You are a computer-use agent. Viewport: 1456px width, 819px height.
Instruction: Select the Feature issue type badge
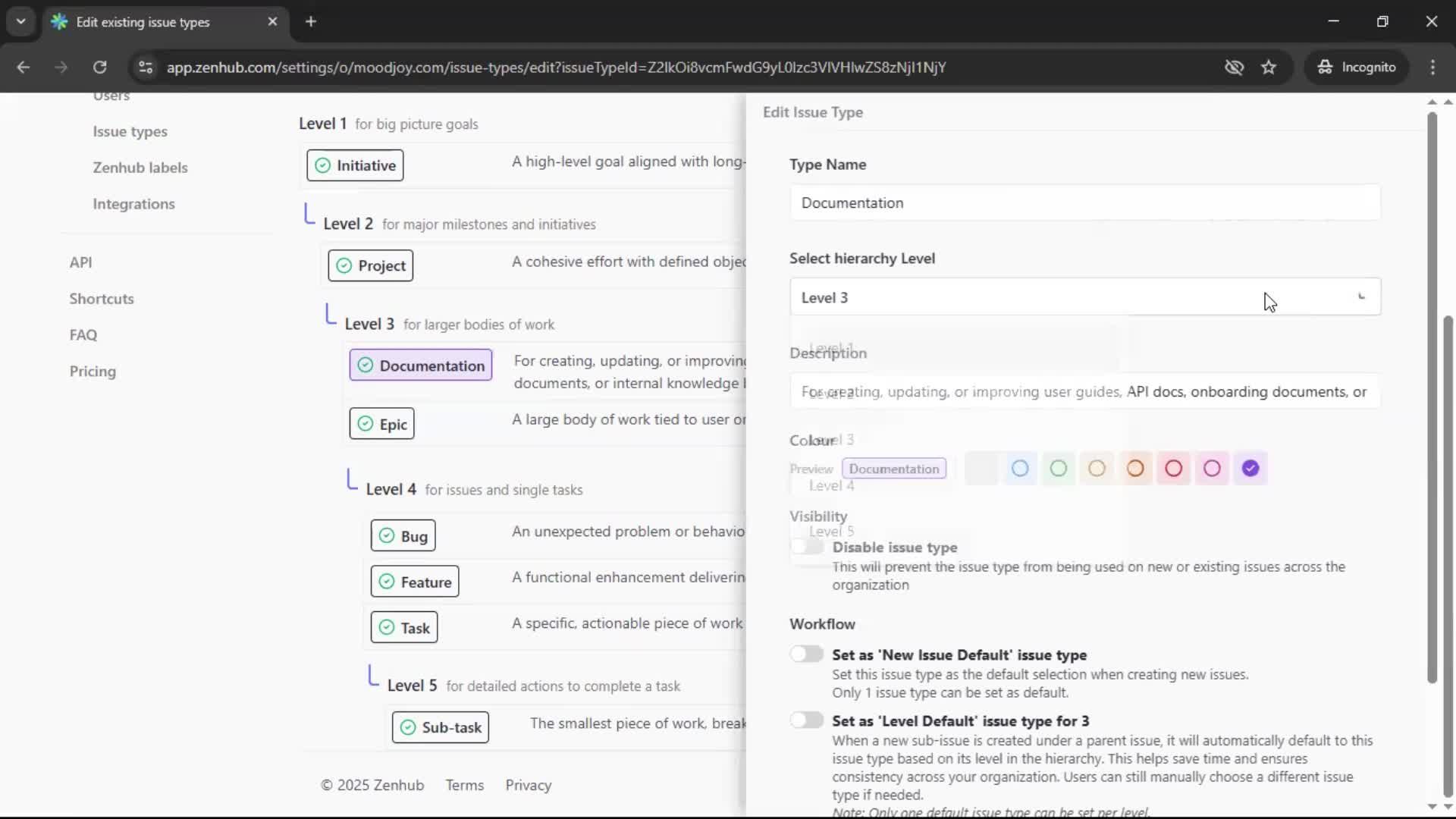tap(415, 581)
